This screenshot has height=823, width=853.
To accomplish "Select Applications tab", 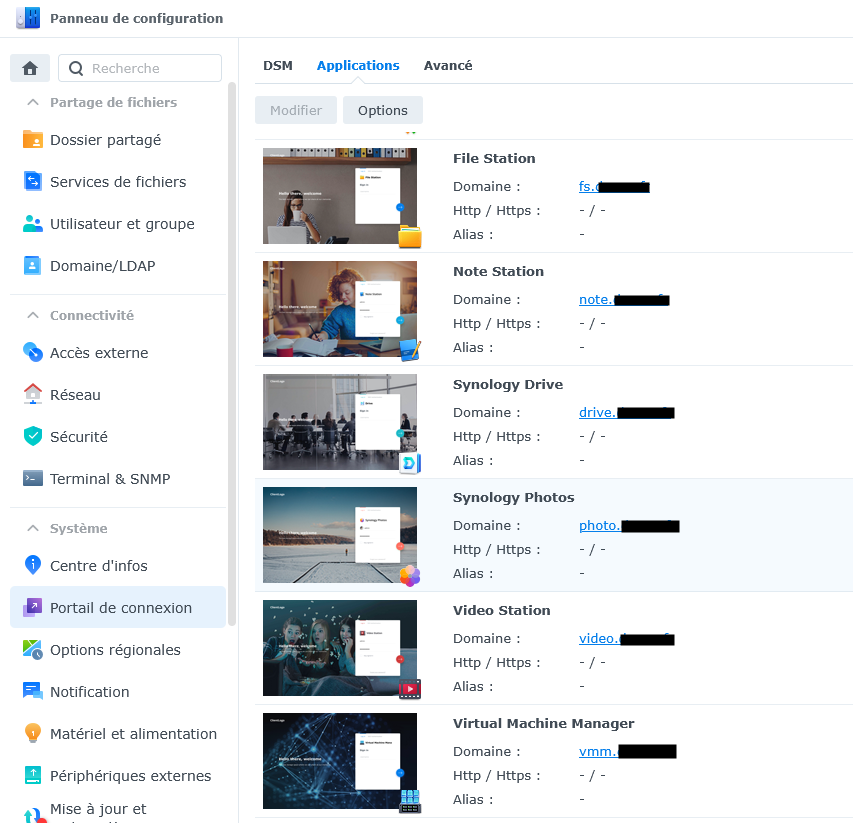I will (358, 66).
